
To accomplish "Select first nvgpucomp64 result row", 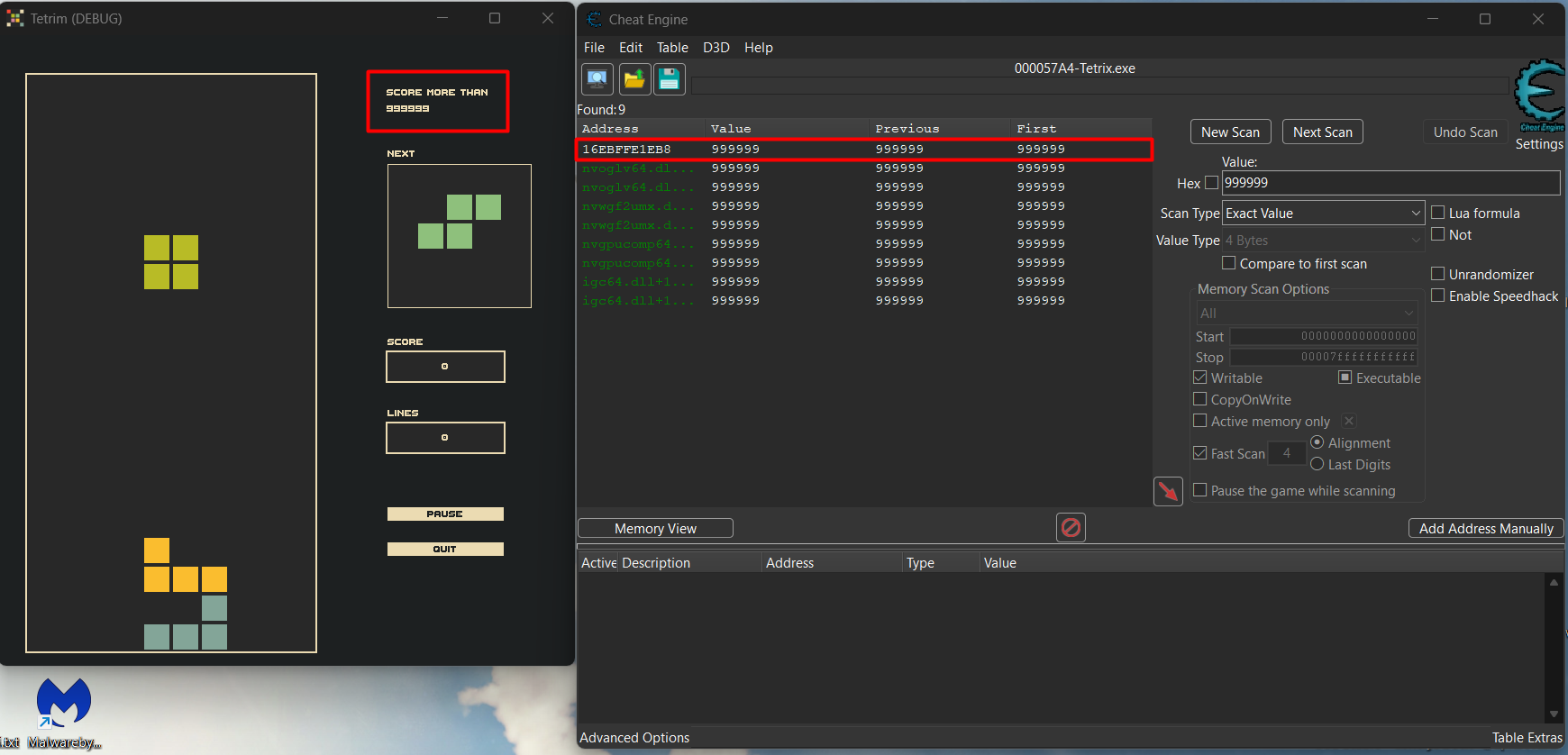I will pos(863,243).
